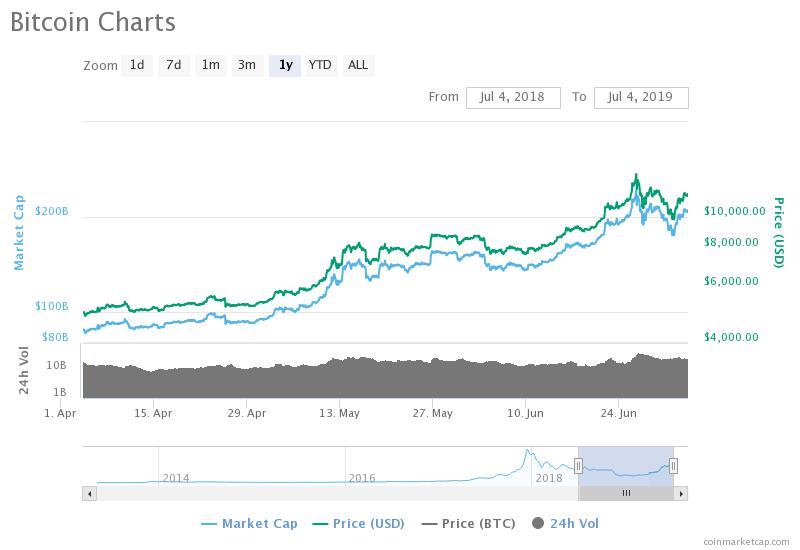Click the 1B volume axis label
This screenshot has width=800, height=550.
pyautogui.click(x=60, y=392)
